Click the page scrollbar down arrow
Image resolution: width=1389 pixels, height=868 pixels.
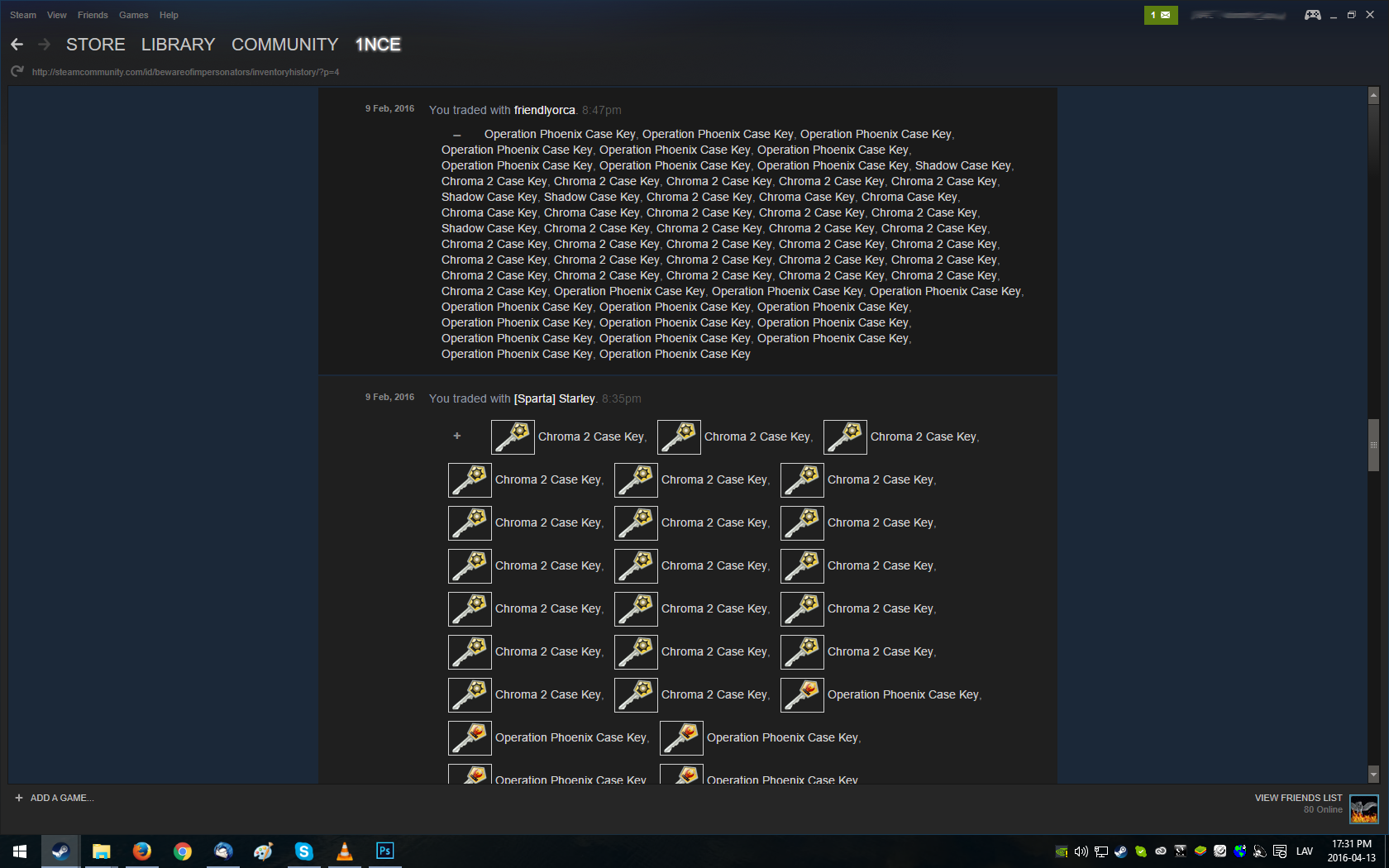(1373, 775)
